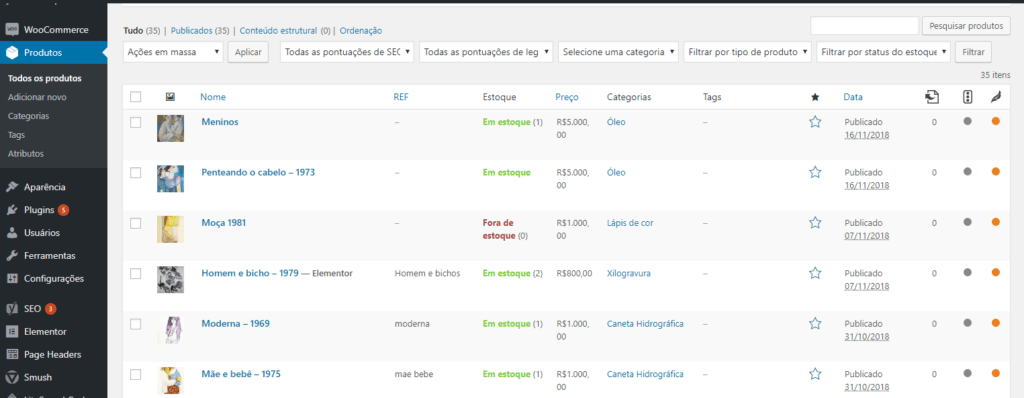Screen dimensions: 1024x398
Task: Toggle featured star for Moça 1981
Action: pyautogui.click(x=814, y=222)
